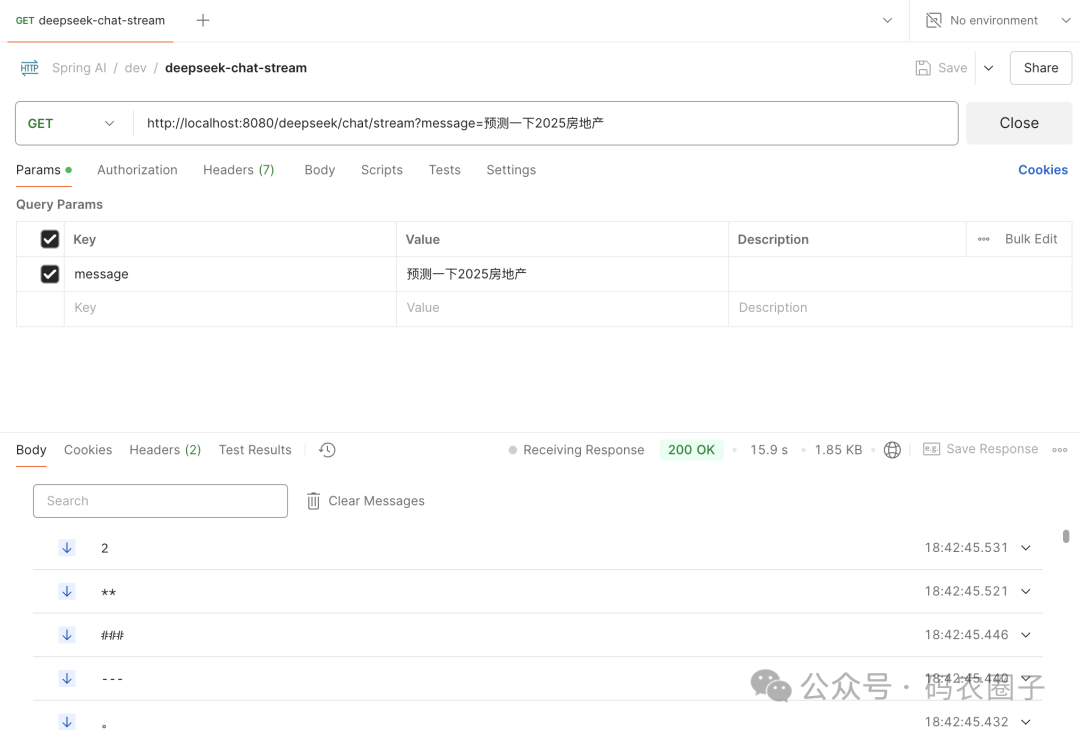The image size is (1080, 730).
Task: Open response Headers (2) tab
Action: click(x=165, y=450)
